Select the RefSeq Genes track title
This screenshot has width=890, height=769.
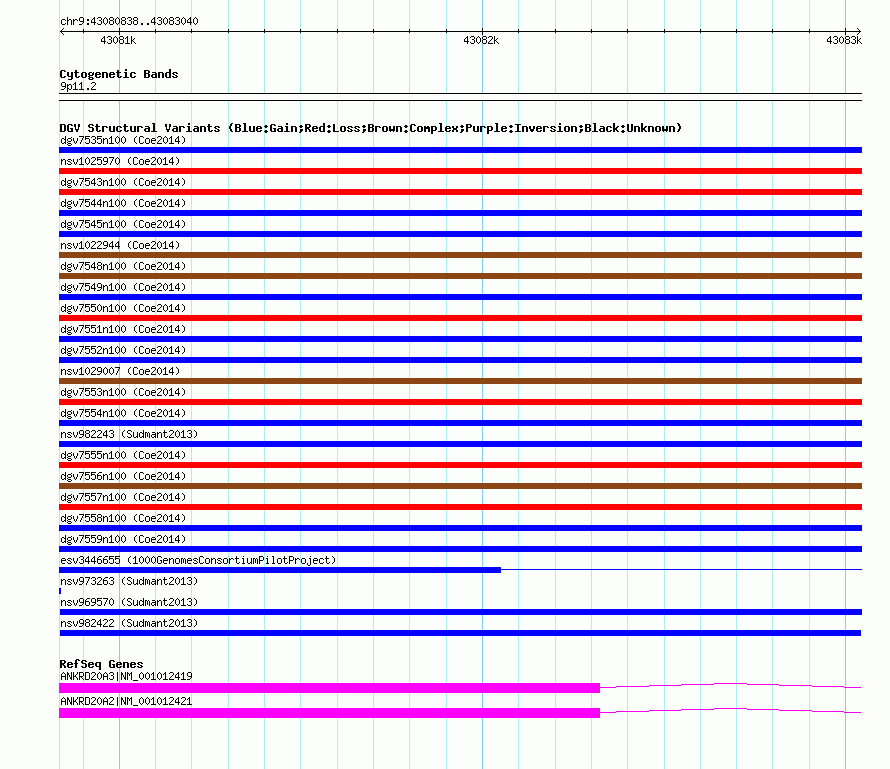coord(102,664)
